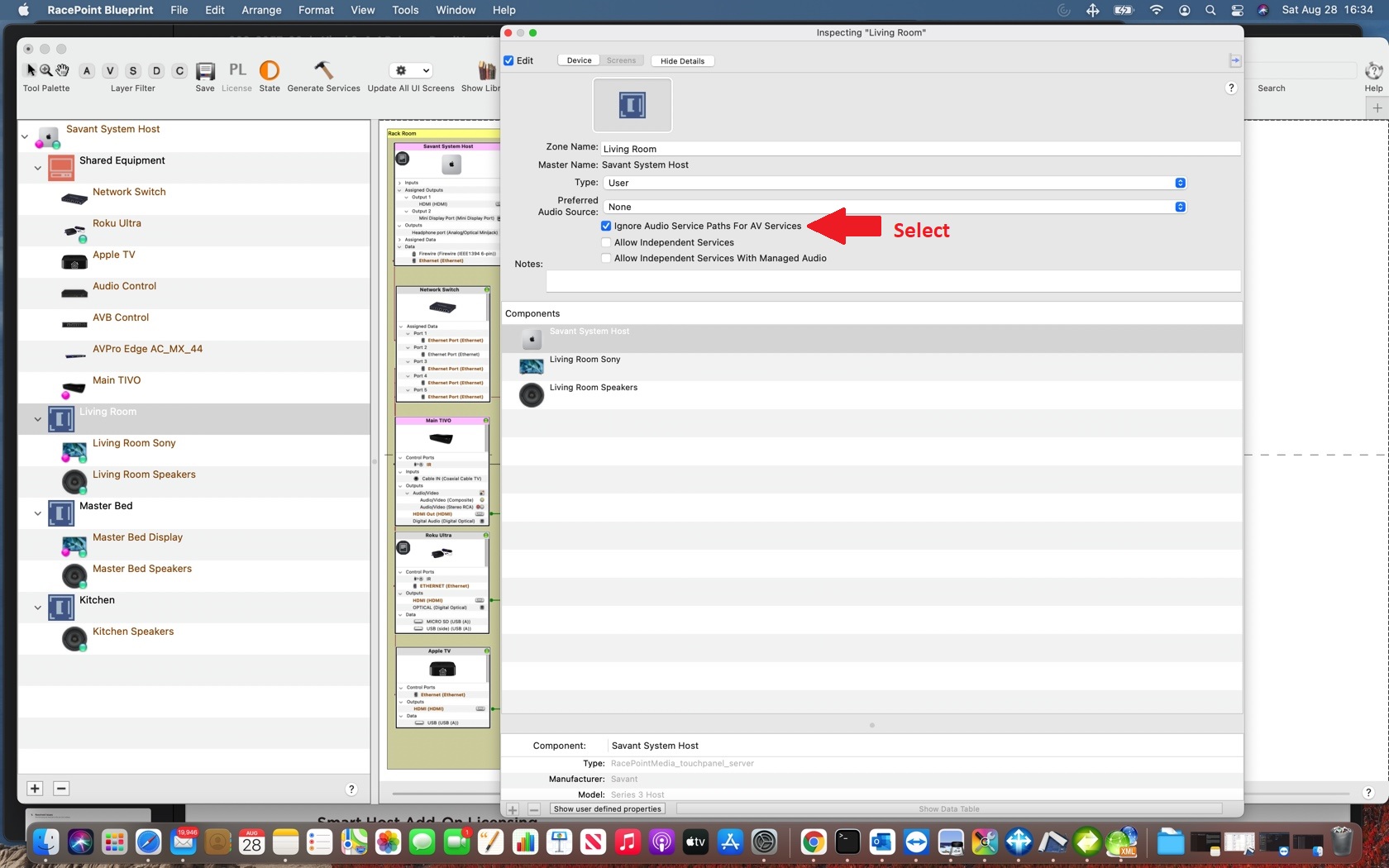Collapse the Kitchen zone

pyautogui.click(x=37, y=608)
